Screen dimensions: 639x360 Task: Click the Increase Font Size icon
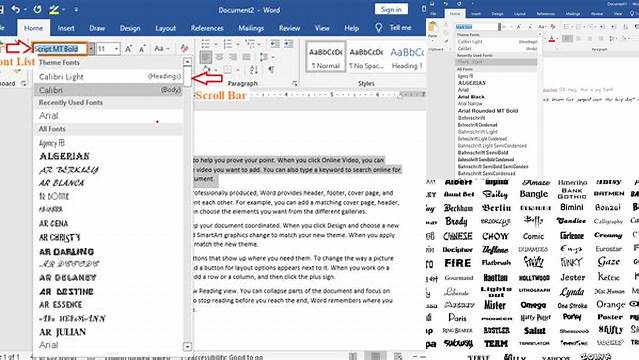click(128, 49)
